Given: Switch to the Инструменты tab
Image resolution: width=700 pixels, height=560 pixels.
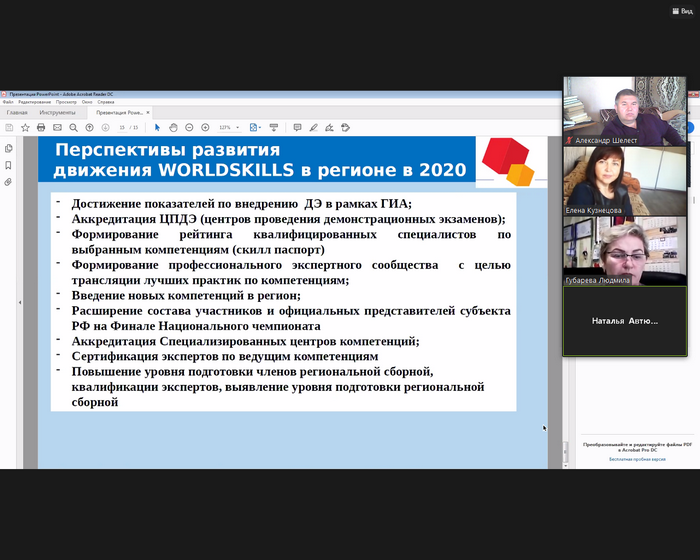Looking at the screenshot, I should pyautogui.click(x=57, y=113).
